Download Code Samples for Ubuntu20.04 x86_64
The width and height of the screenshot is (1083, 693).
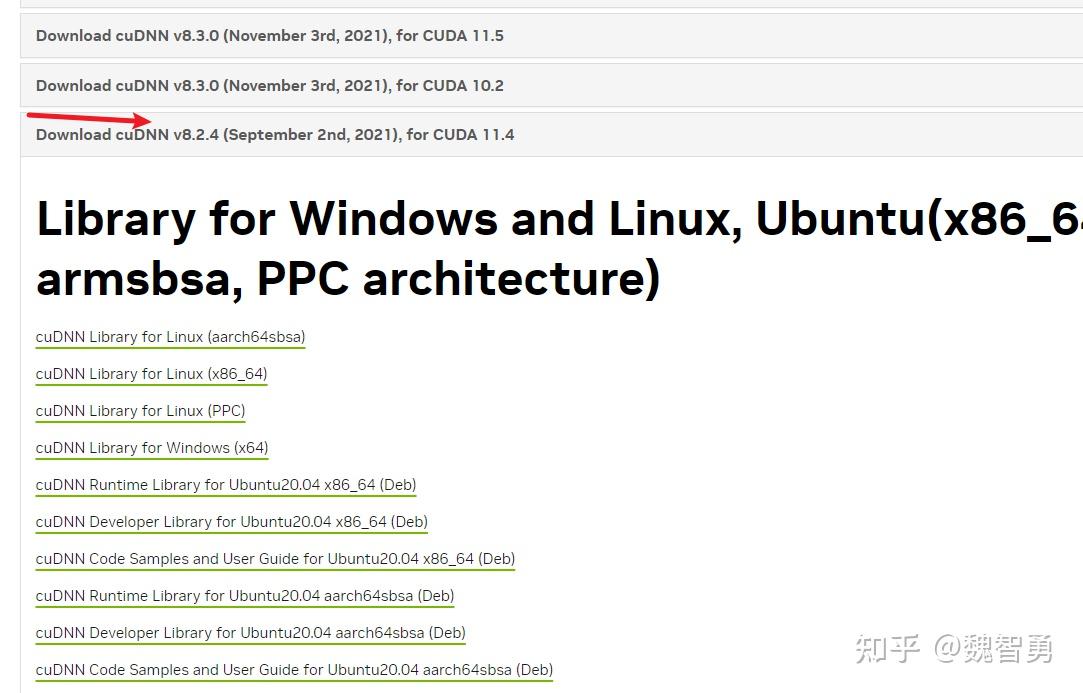tap(275, 558)
